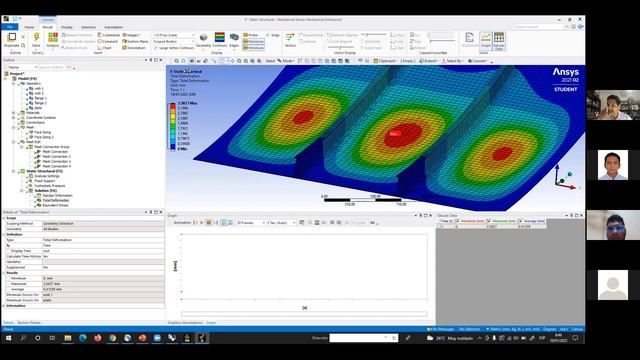Play the result animation
The height and width of the screenshot is (360, 640).
tap(202, 223)
